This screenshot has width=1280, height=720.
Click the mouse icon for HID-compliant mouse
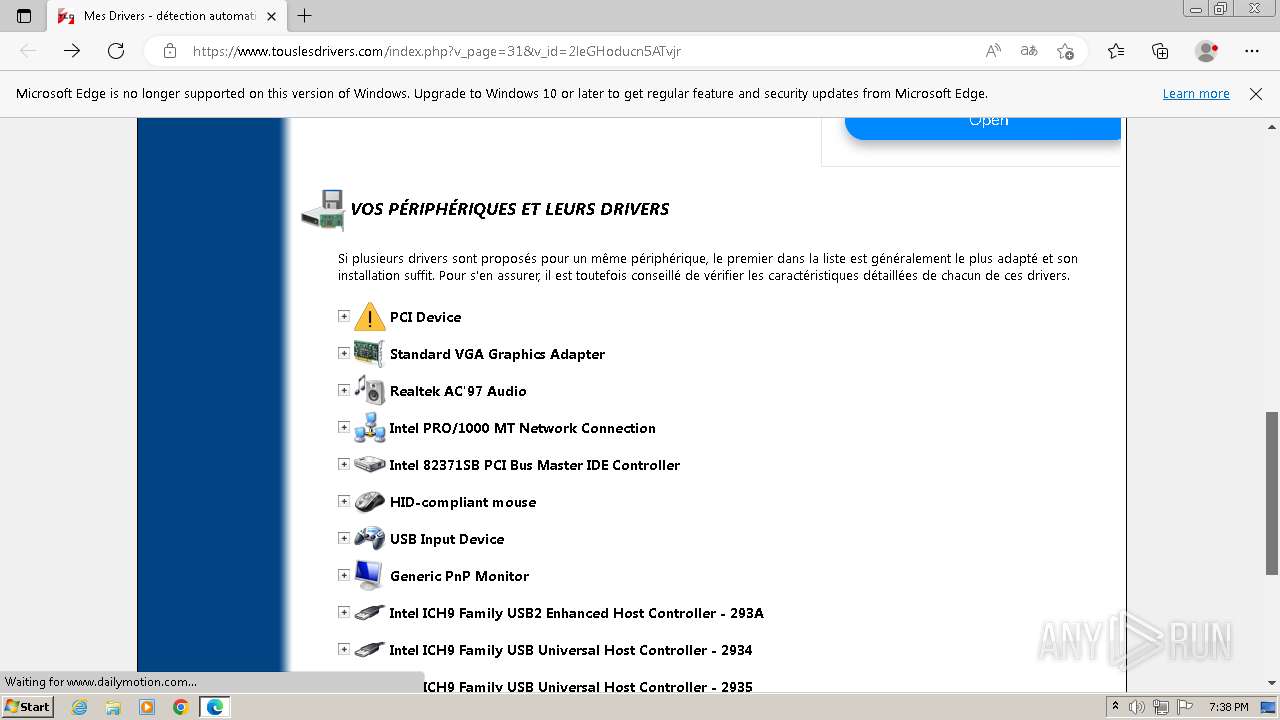pos(370,501)
